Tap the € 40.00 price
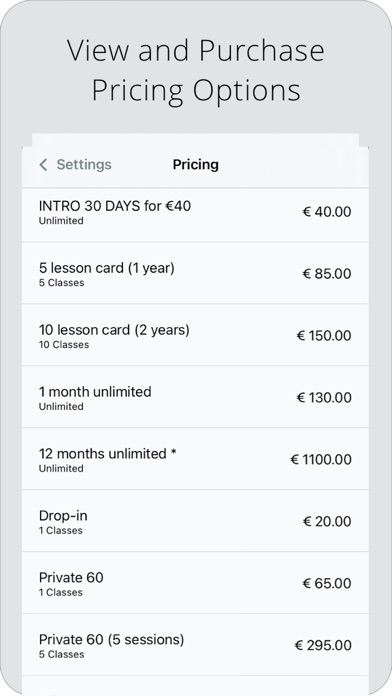This screenshot has height=696, width=392. click(327, 211)
